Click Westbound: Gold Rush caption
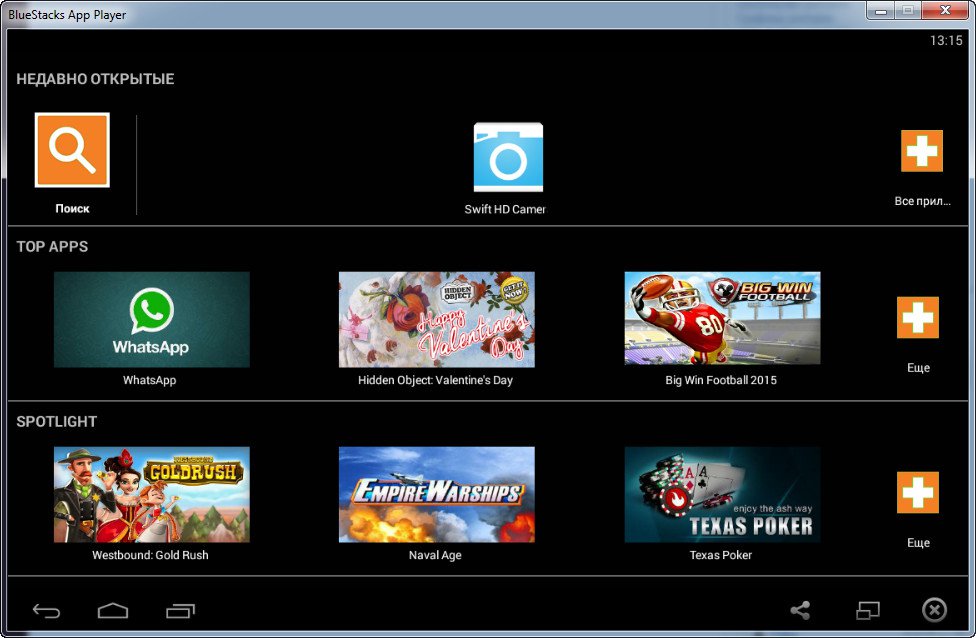 coord(150,555)
